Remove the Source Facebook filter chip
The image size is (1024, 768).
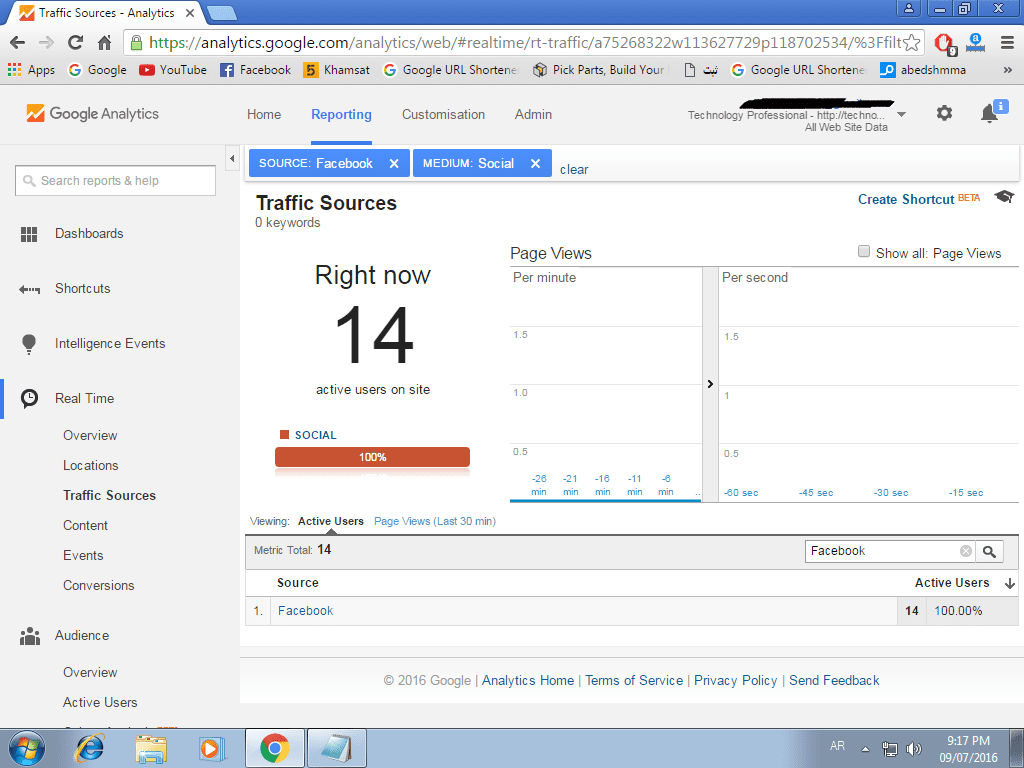coord(394,164)
